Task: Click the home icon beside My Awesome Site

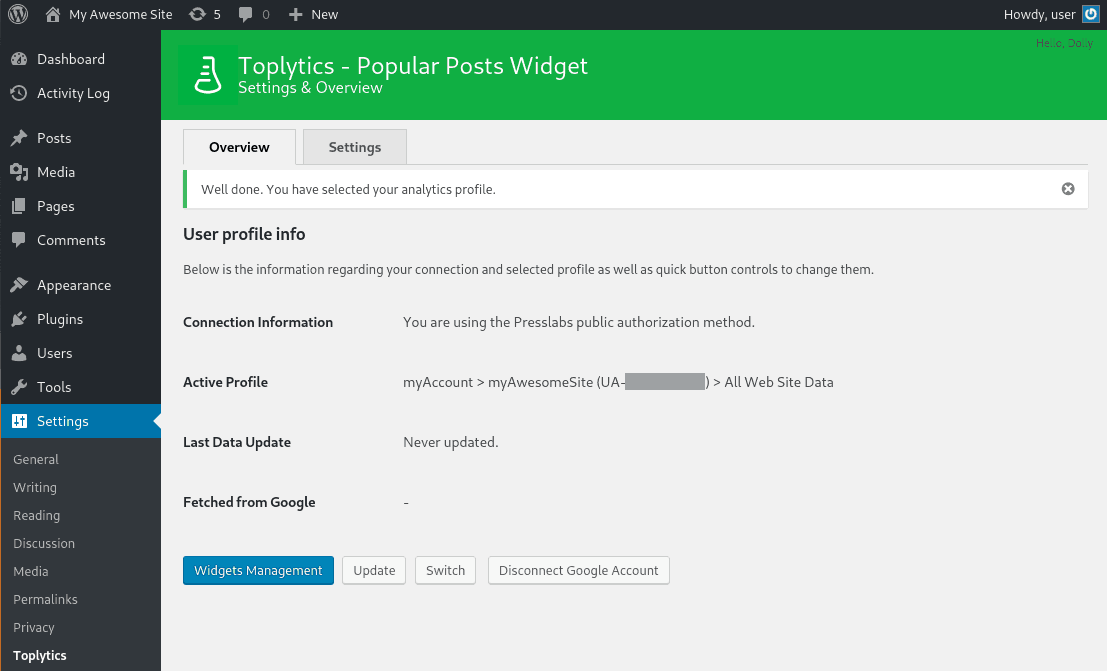Action: pos(53,14)
